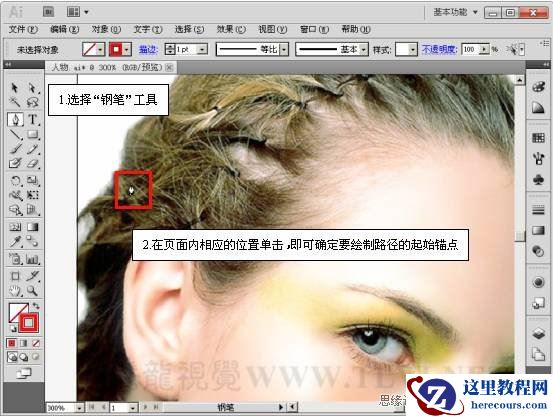Enable Draw Normal mode

12,357
